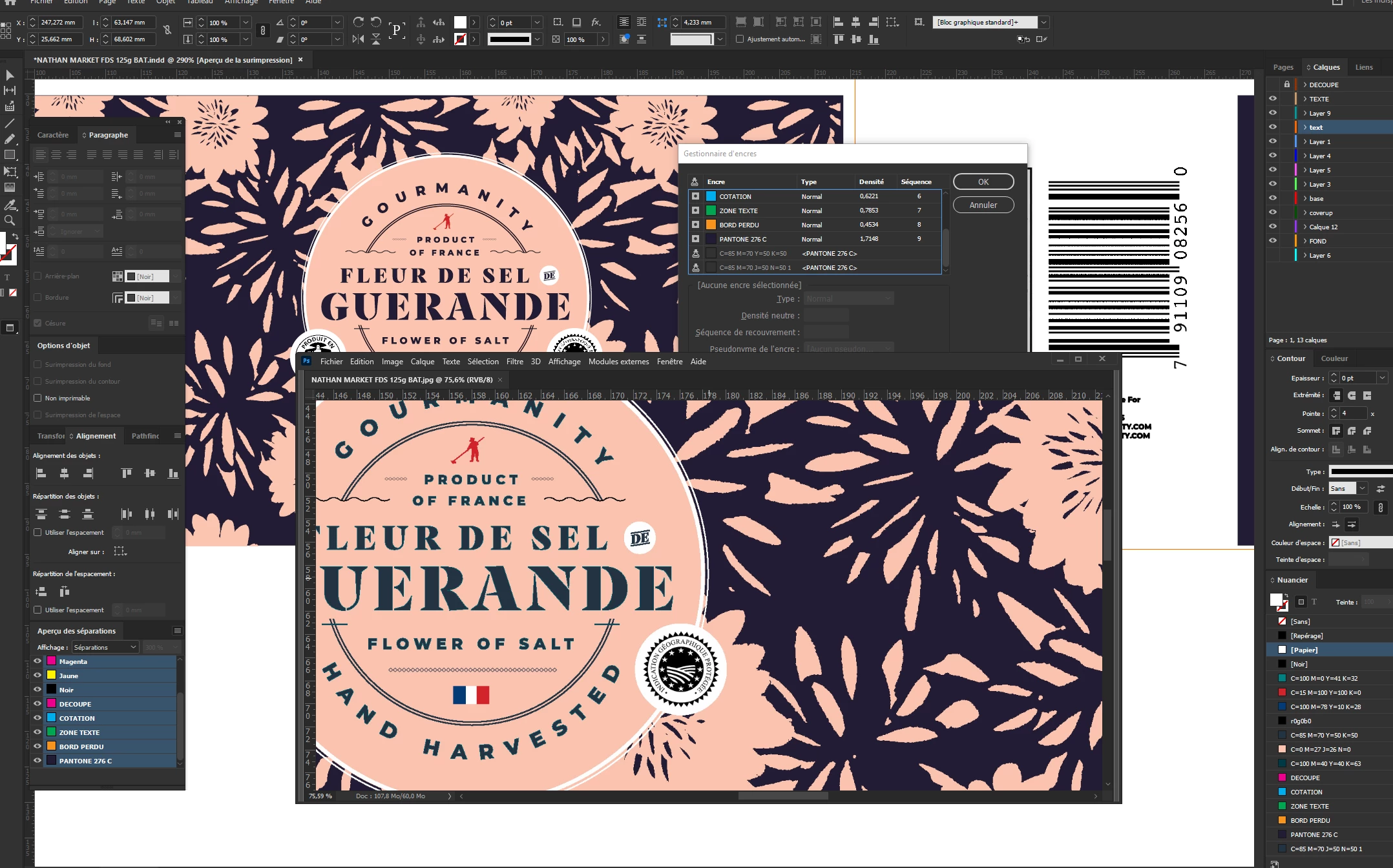
Task: Click the Annuler button
Action: (983, 205)
